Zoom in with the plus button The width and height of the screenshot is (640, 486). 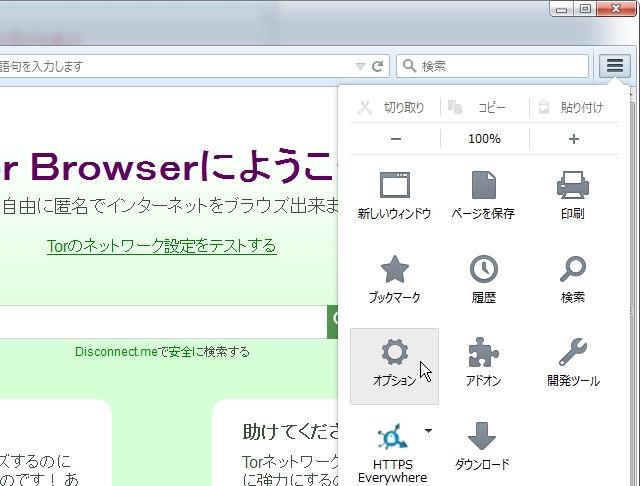[574, 139]
